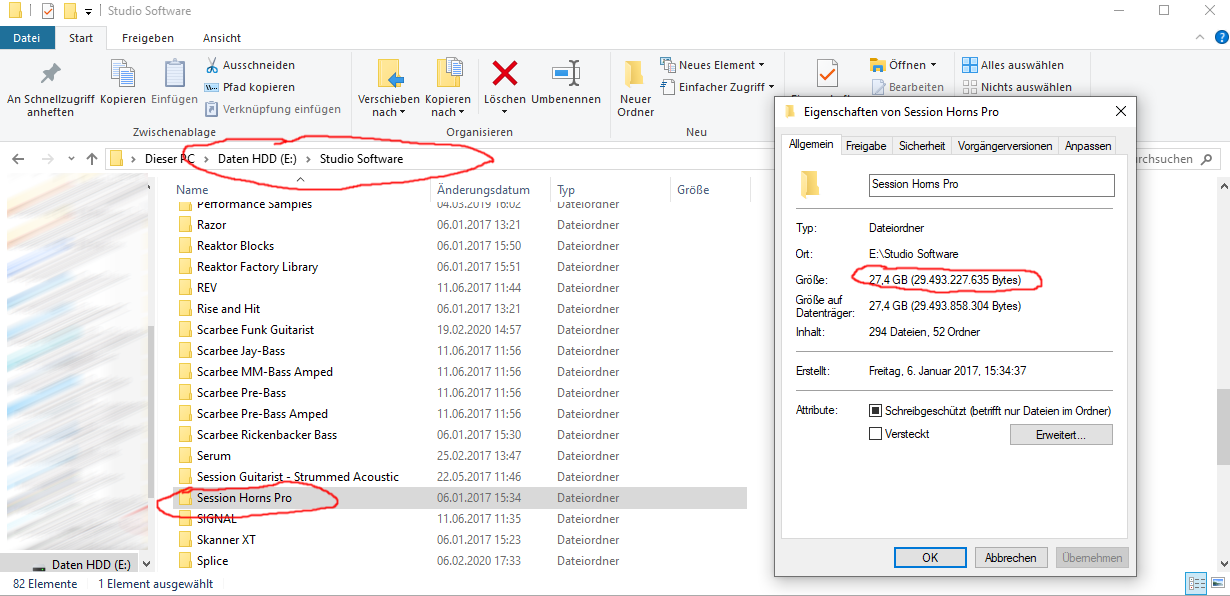Switch to details view icon in status bar
This screenshot has height=596, width=1230.
[1195, 583]
